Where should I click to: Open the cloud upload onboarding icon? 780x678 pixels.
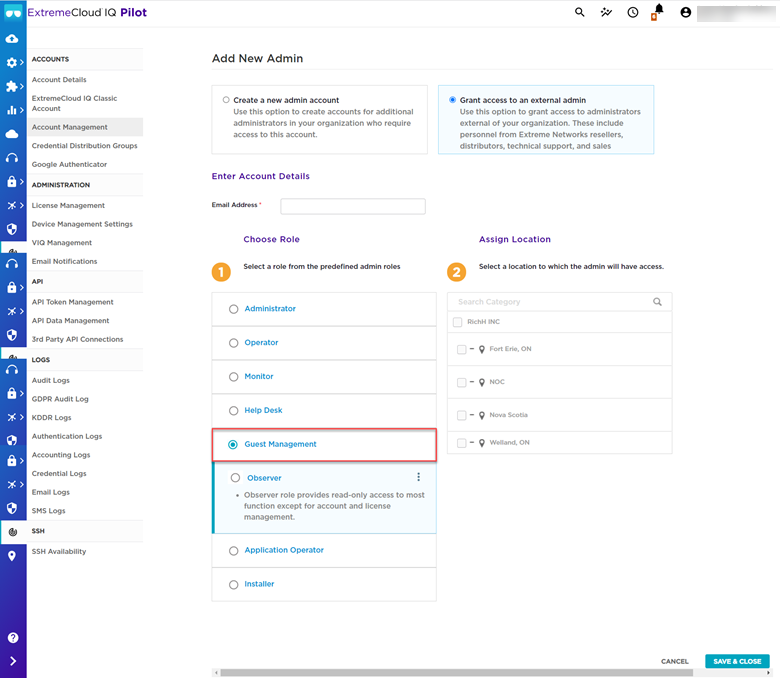[12, 39]
